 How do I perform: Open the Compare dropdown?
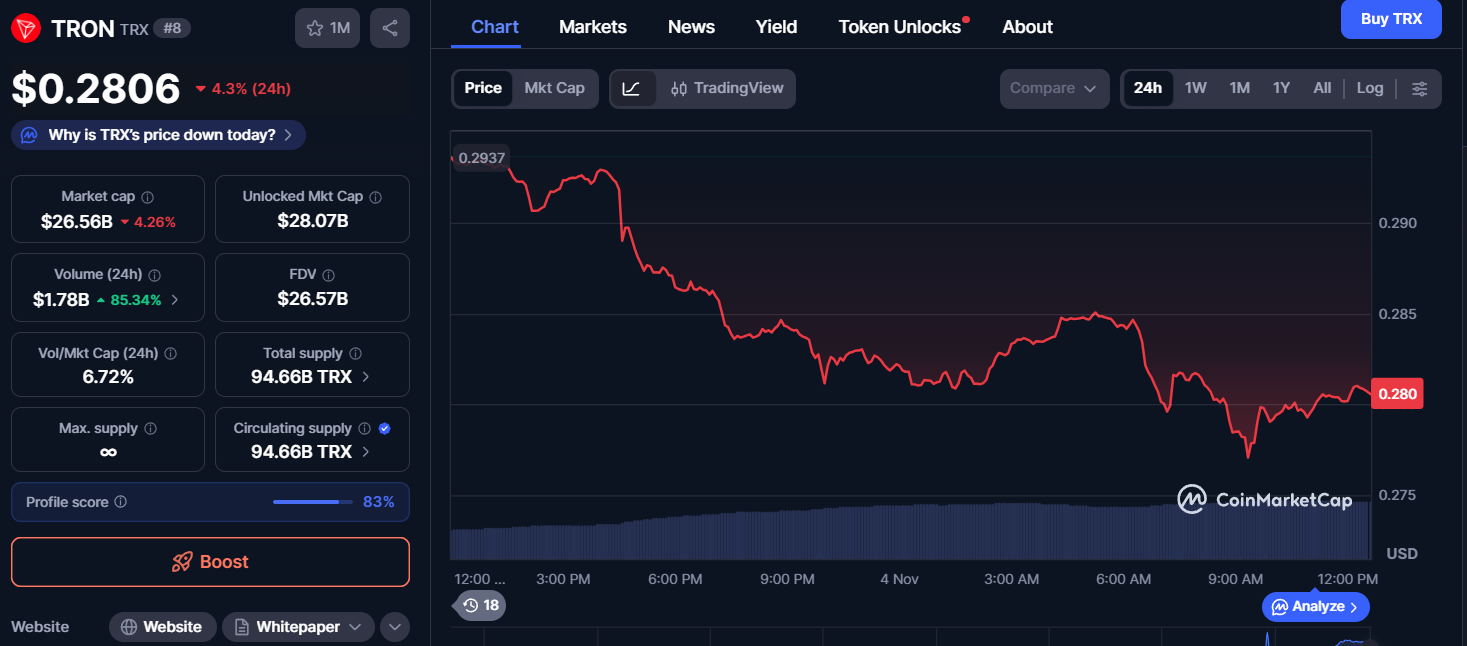(1054, 88)
